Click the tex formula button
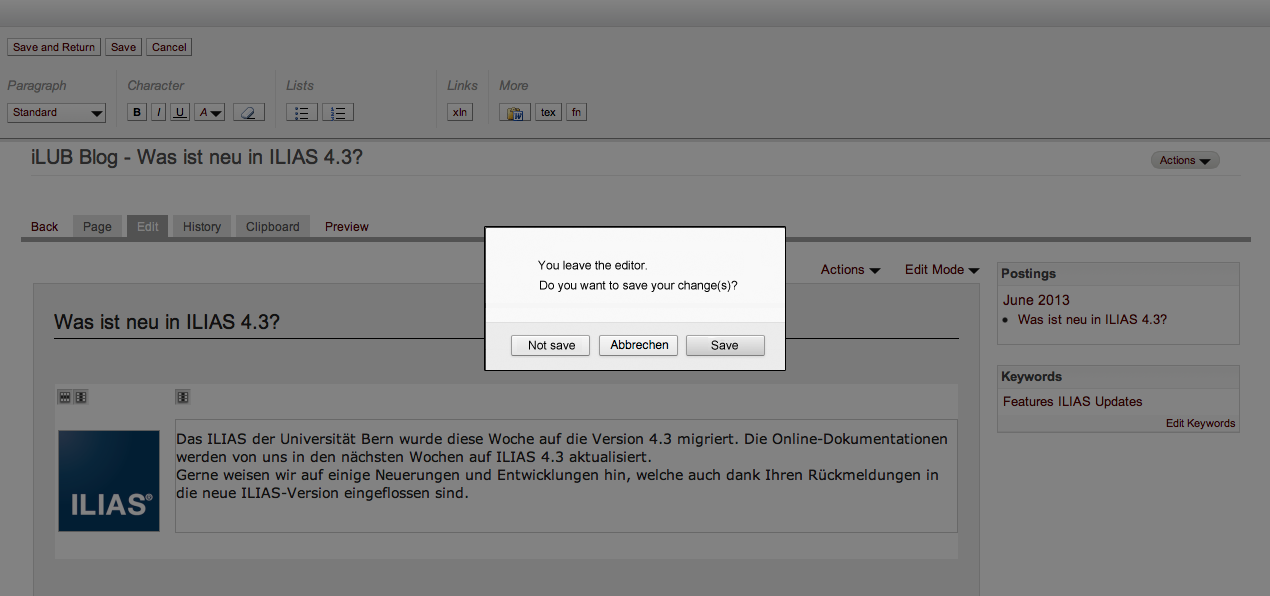This screenshot has width=1270, height=596. (548, 113)
